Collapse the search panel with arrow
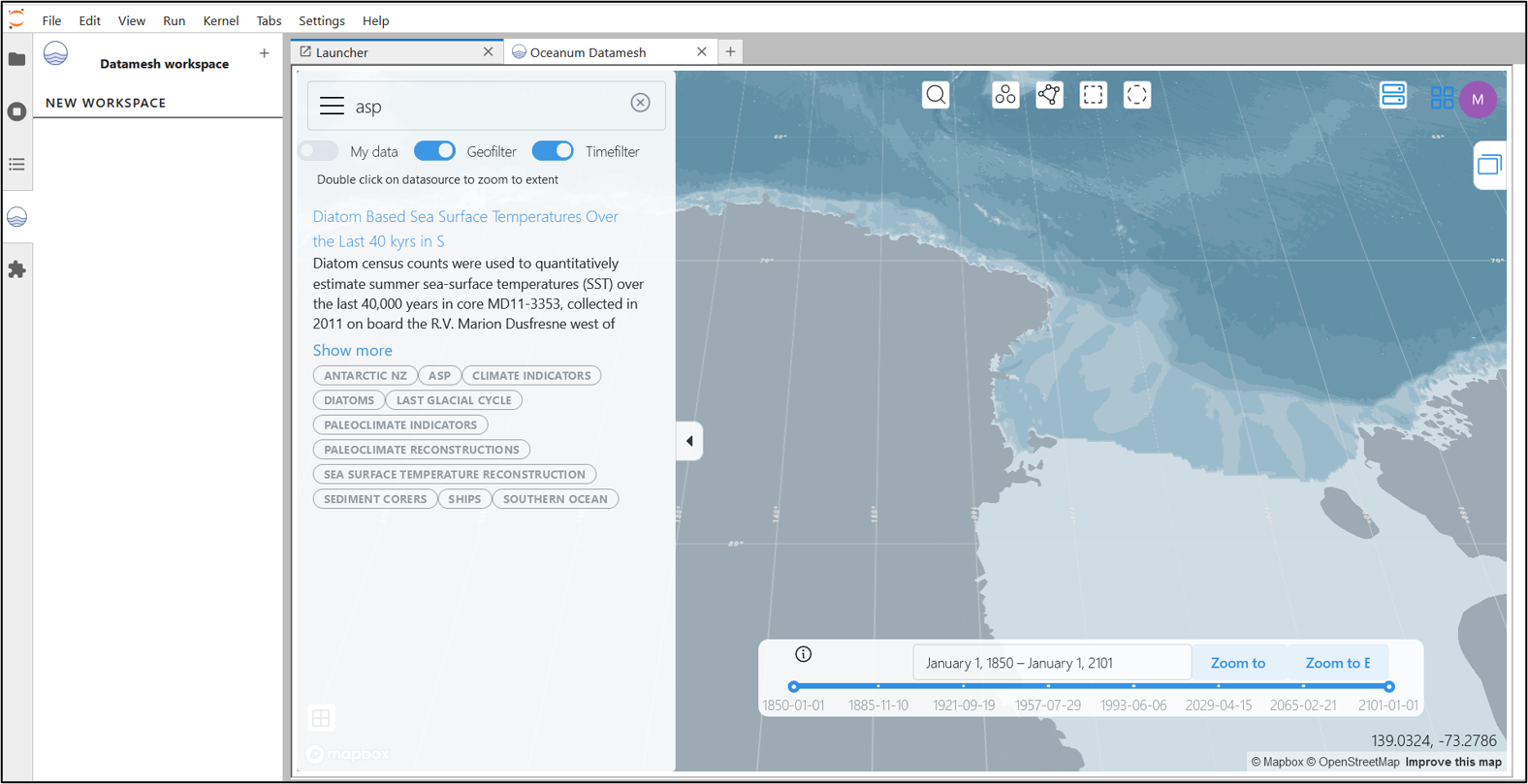Viewport: 1528px width, 784px height. tap(689, 442)
